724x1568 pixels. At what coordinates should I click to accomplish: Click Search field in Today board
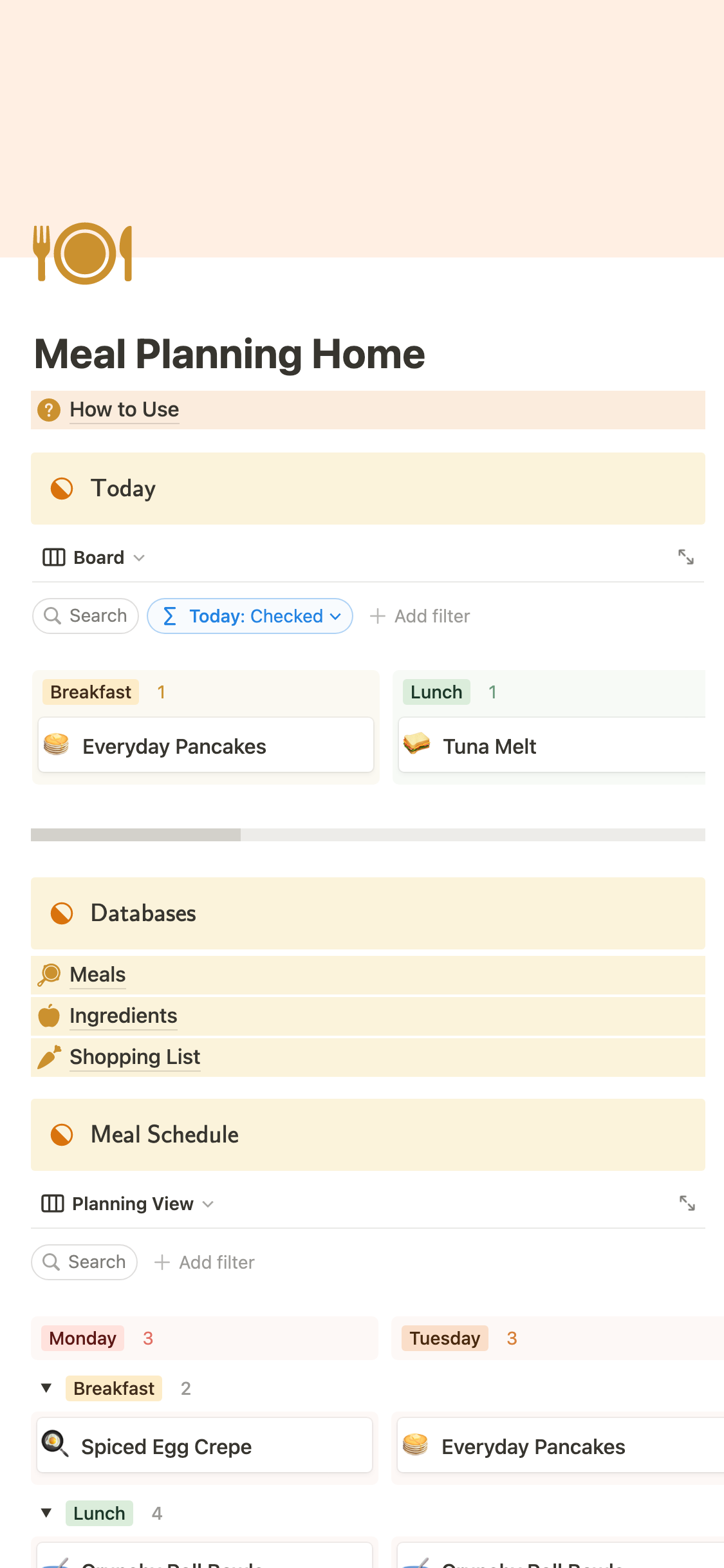point(86,616)
